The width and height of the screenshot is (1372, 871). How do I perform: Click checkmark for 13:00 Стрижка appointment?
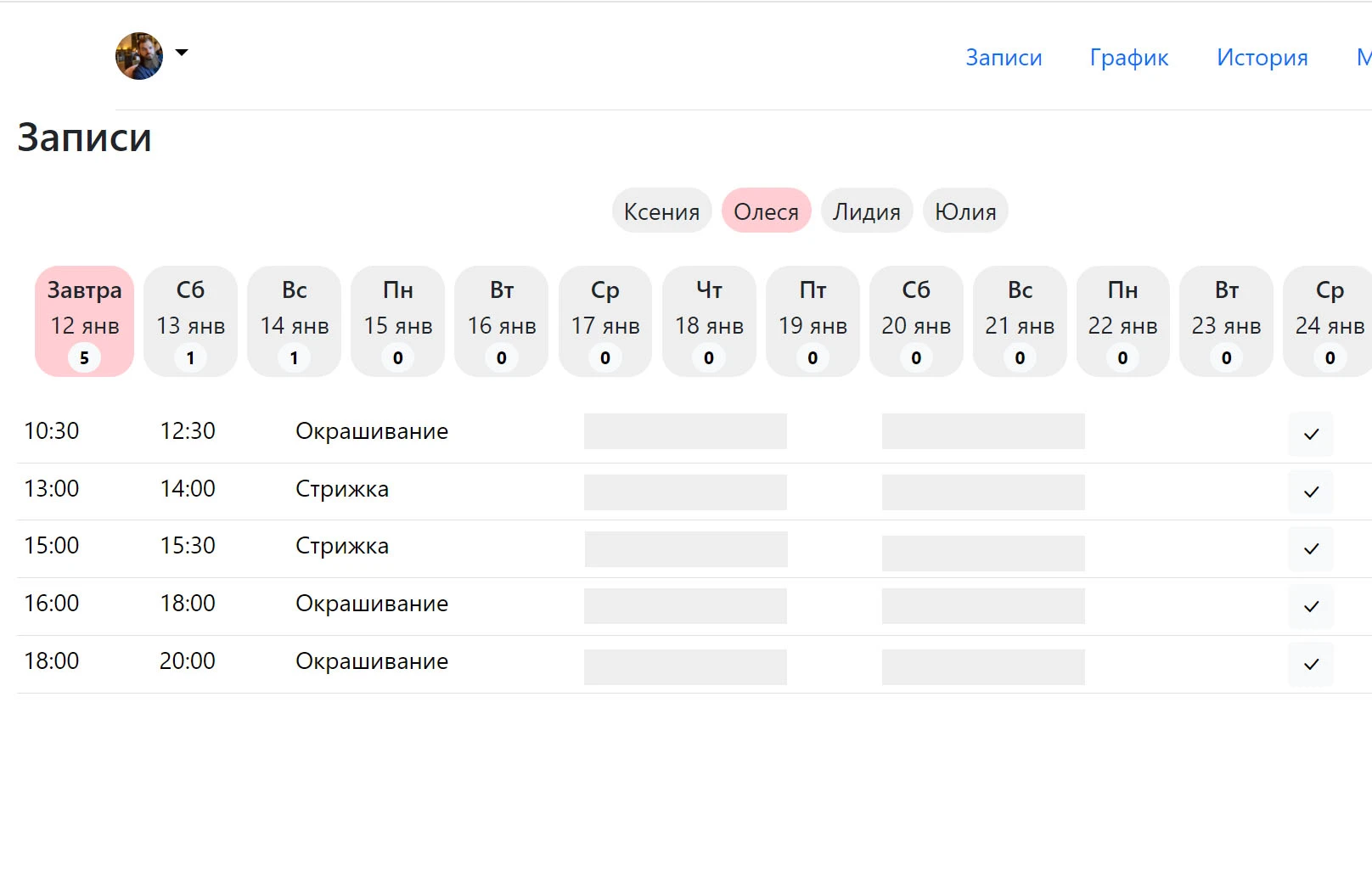(1311, 492)
